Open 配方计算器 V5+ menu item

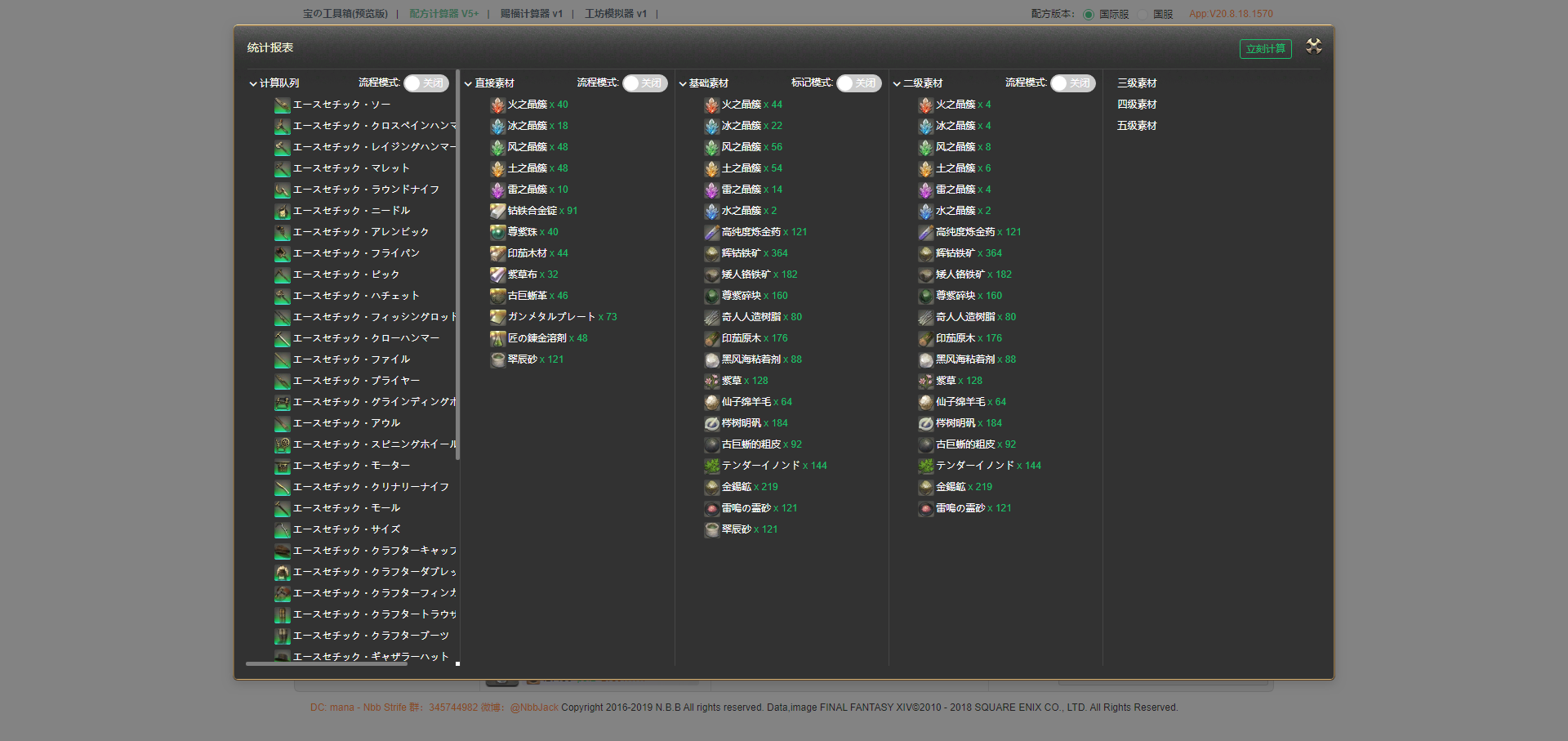click(444, 14)
